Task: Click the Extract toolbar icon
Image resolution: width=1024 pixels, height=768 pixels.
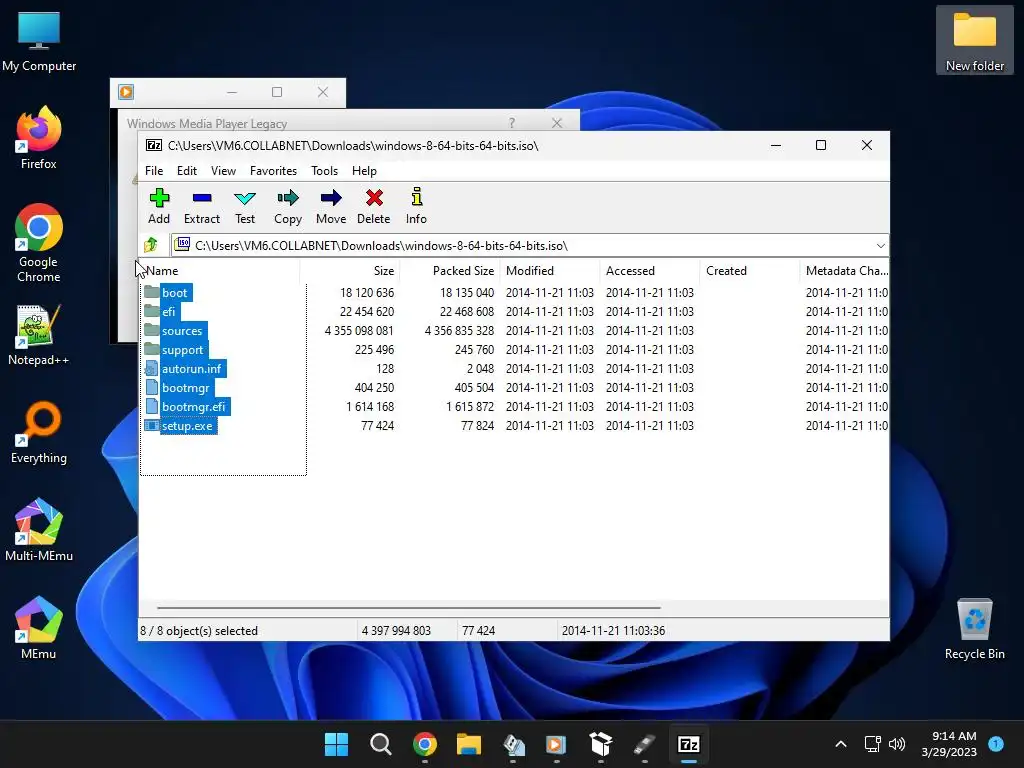Action: 202,206
